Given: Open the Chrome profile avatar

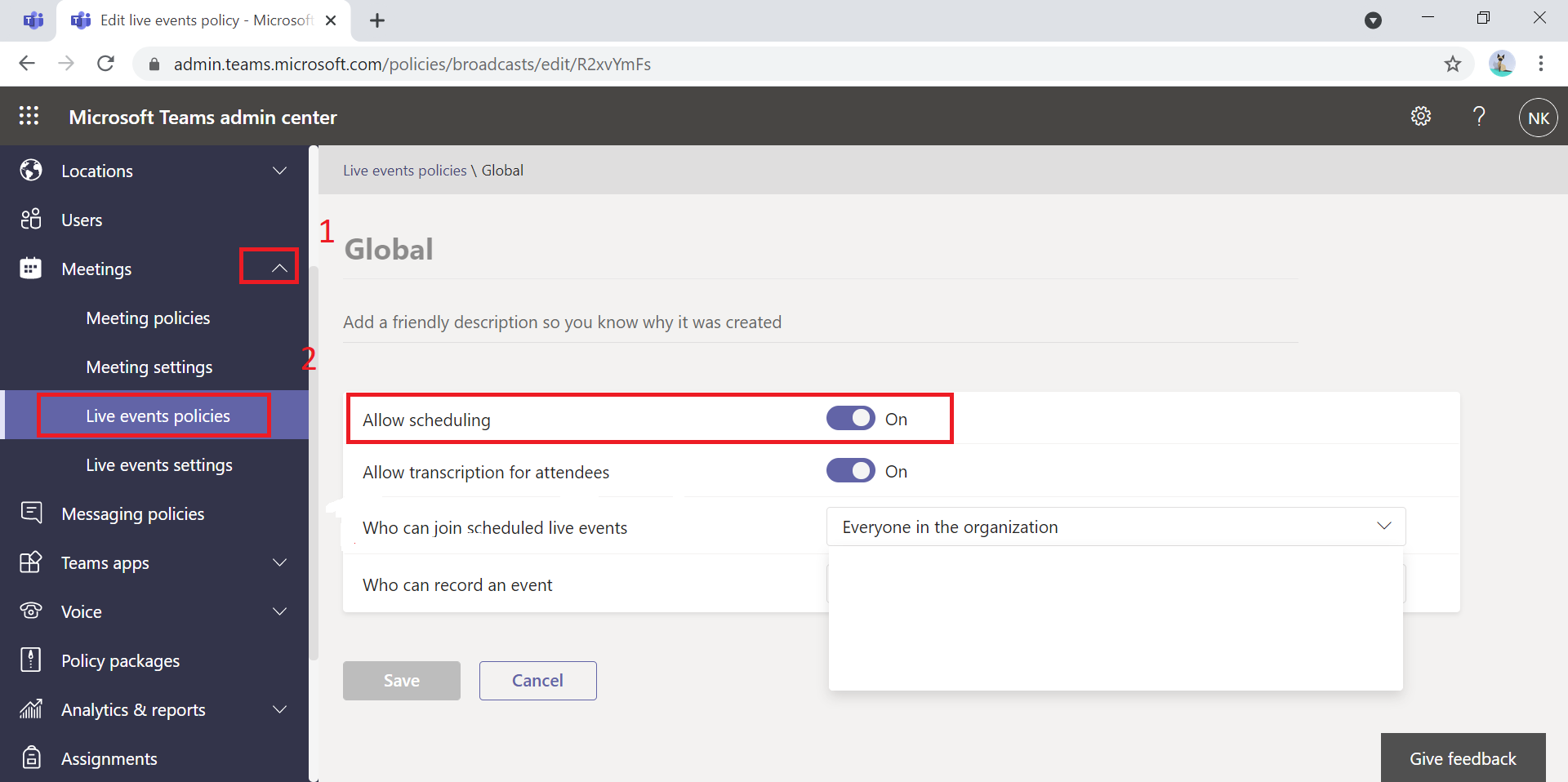Looking at the screenshot, I should [1502, 64].
